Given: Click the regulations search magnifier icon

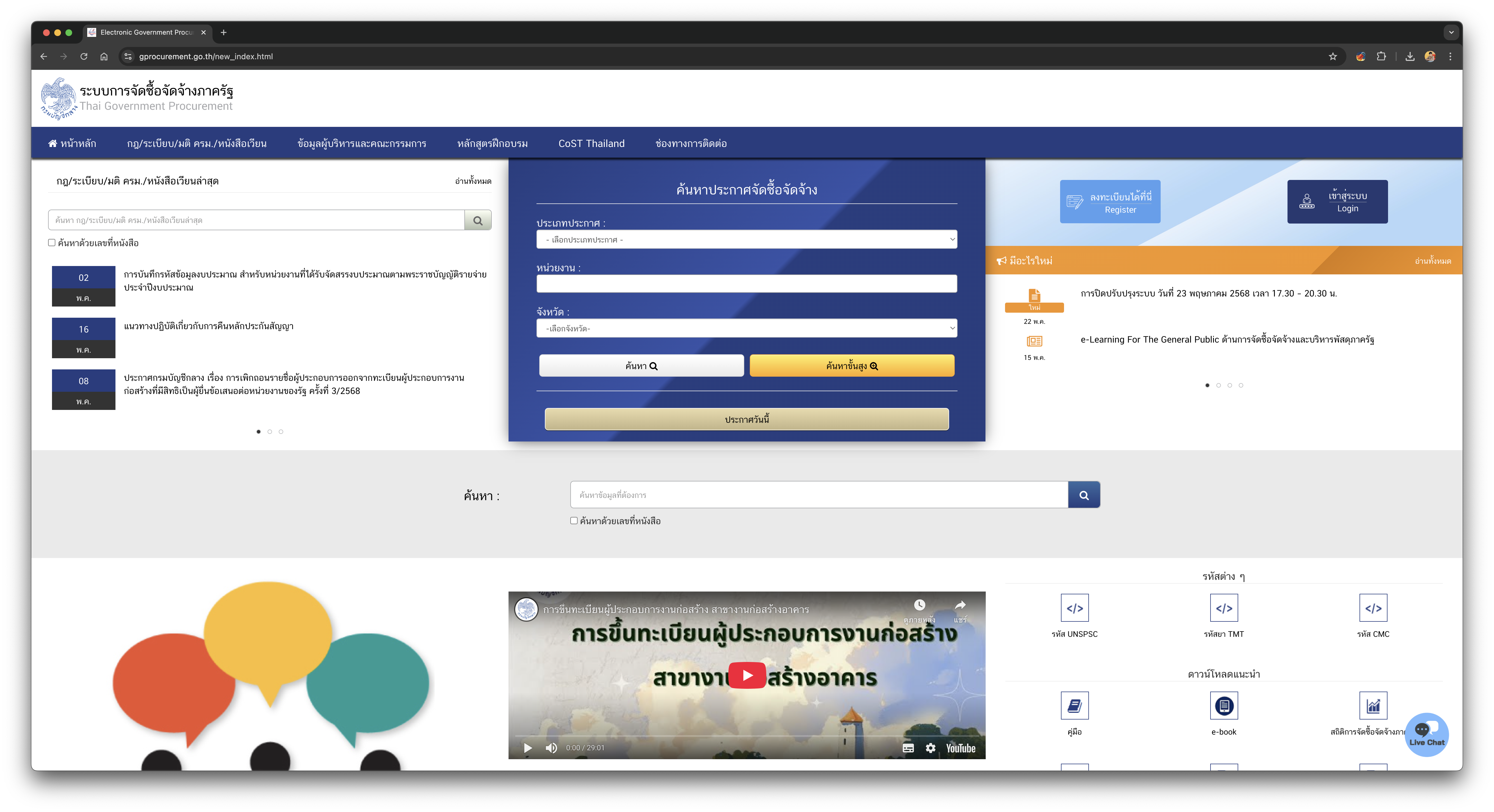Looking at the screenshot, I should click(x=477, y=220).
